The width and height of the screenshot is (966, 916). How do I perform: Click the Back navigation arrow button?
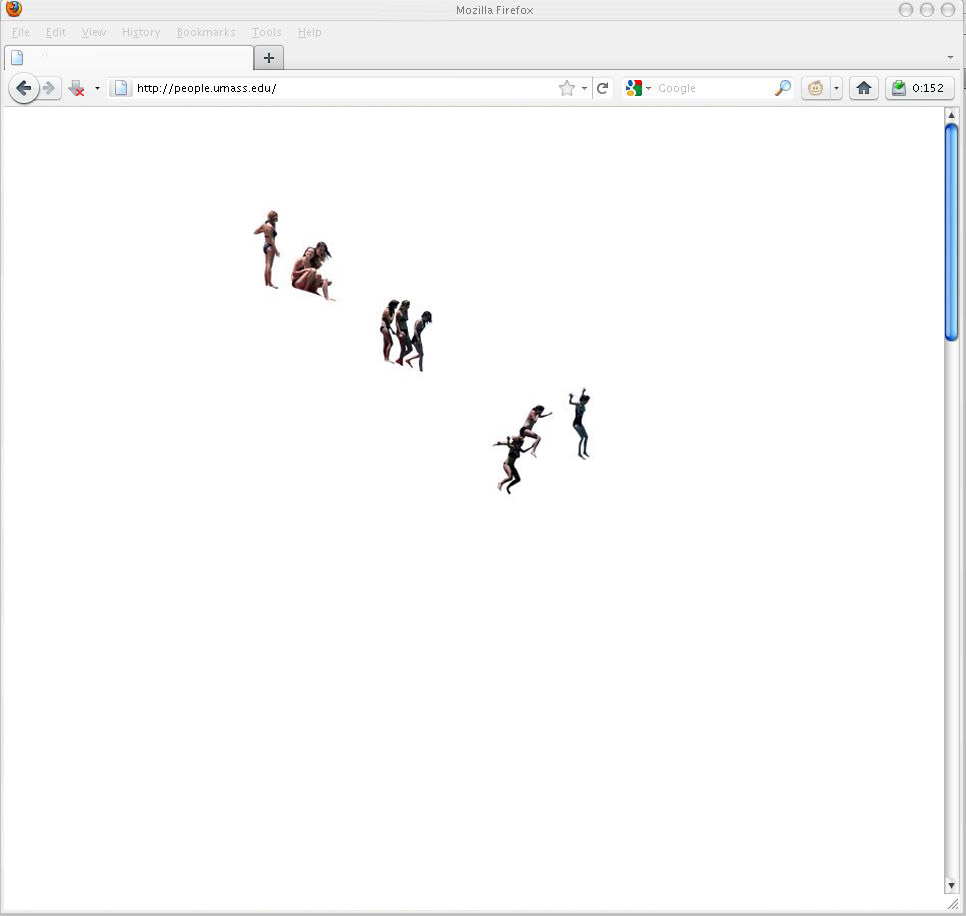(x=23, y=89)
